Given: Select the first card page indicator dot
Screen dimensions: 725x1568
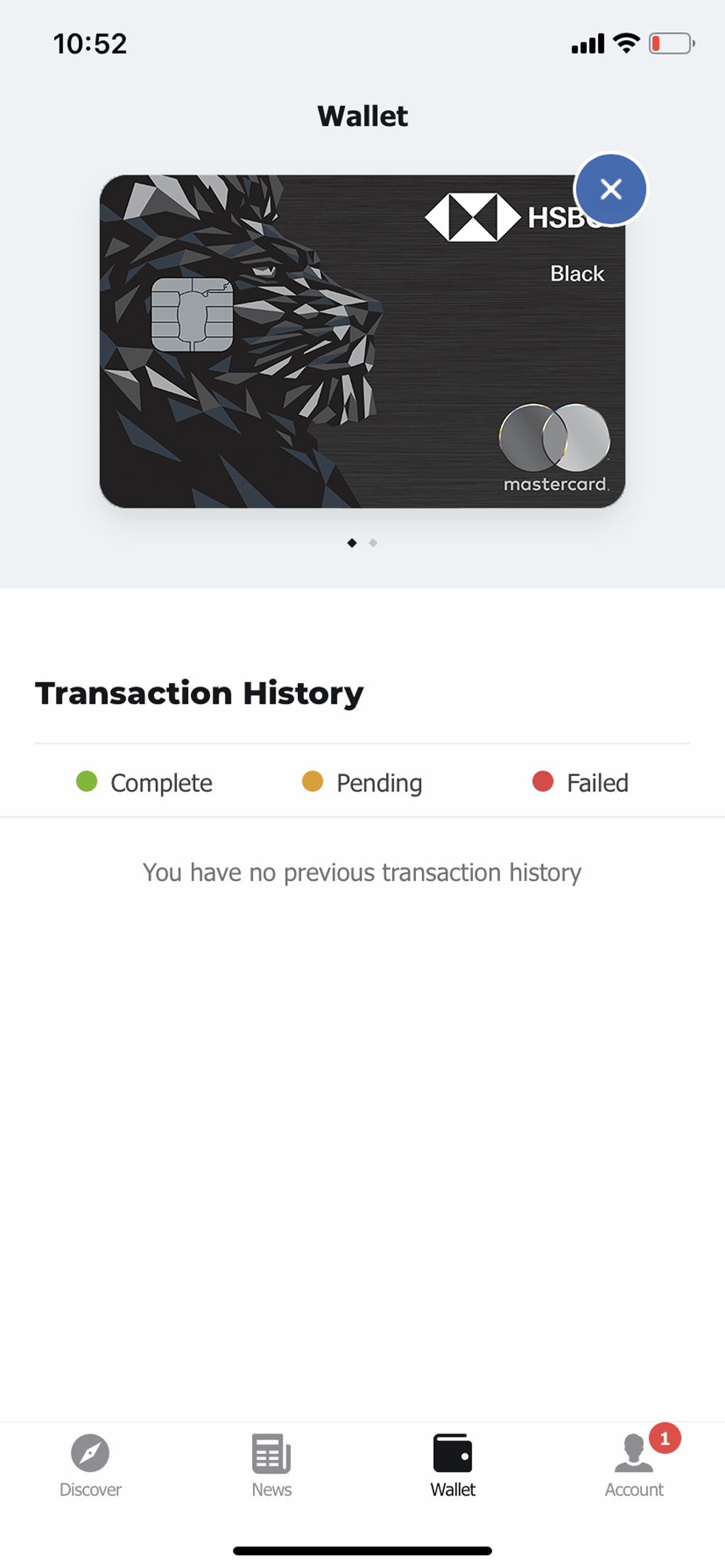Looking at the screenshot, I should point(351,543).
